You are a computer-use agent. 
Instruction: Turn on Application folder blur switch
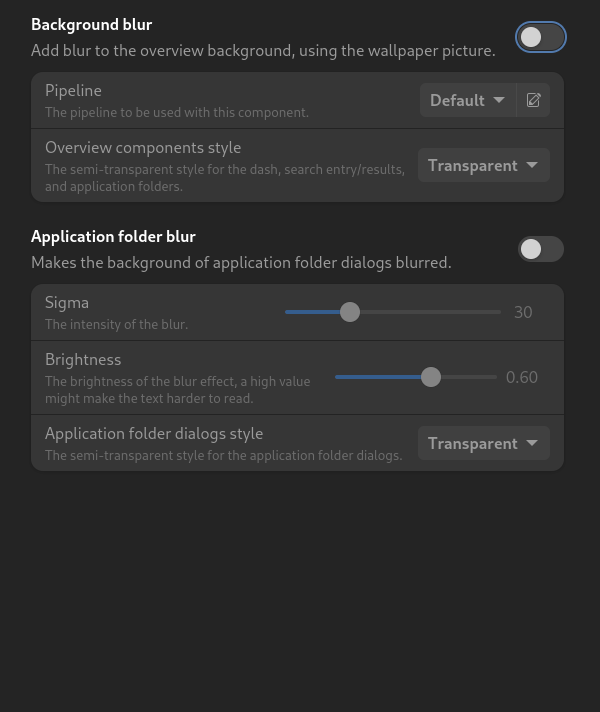540,249
